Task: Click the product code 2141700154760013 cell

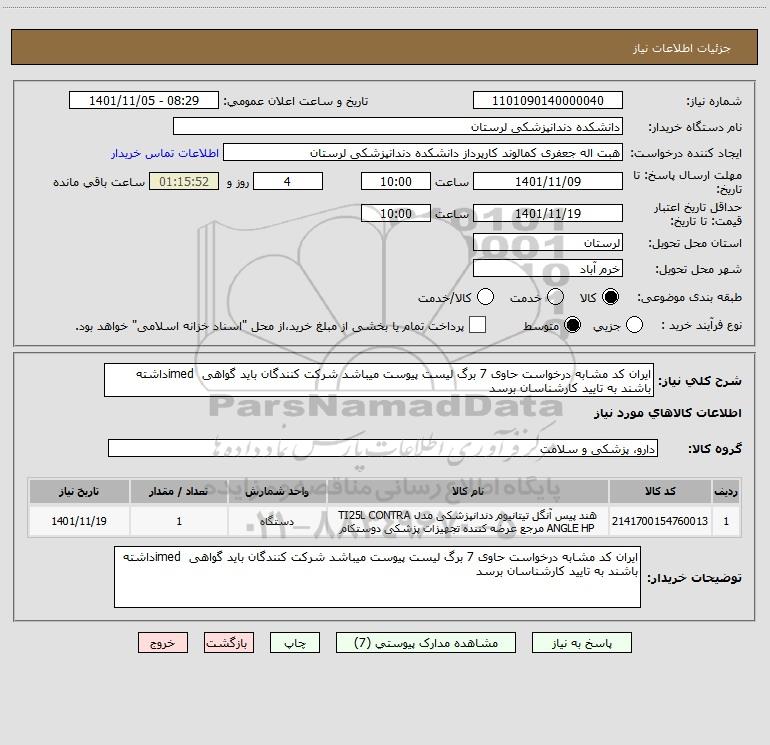Action: tap(660, 521)
